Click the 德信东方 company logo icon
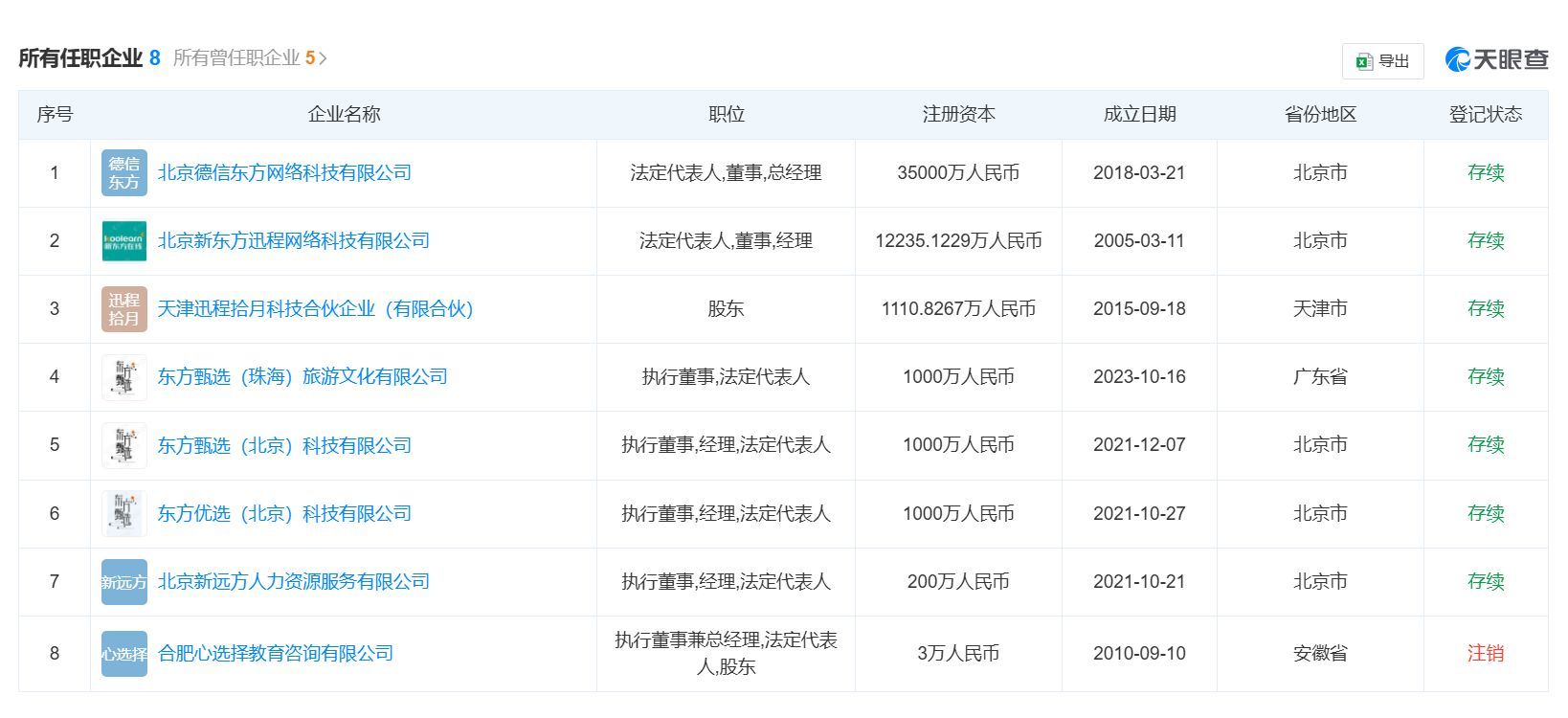Screen dimensions: 1568x718 pyautogui.click(x=123, y=173)
